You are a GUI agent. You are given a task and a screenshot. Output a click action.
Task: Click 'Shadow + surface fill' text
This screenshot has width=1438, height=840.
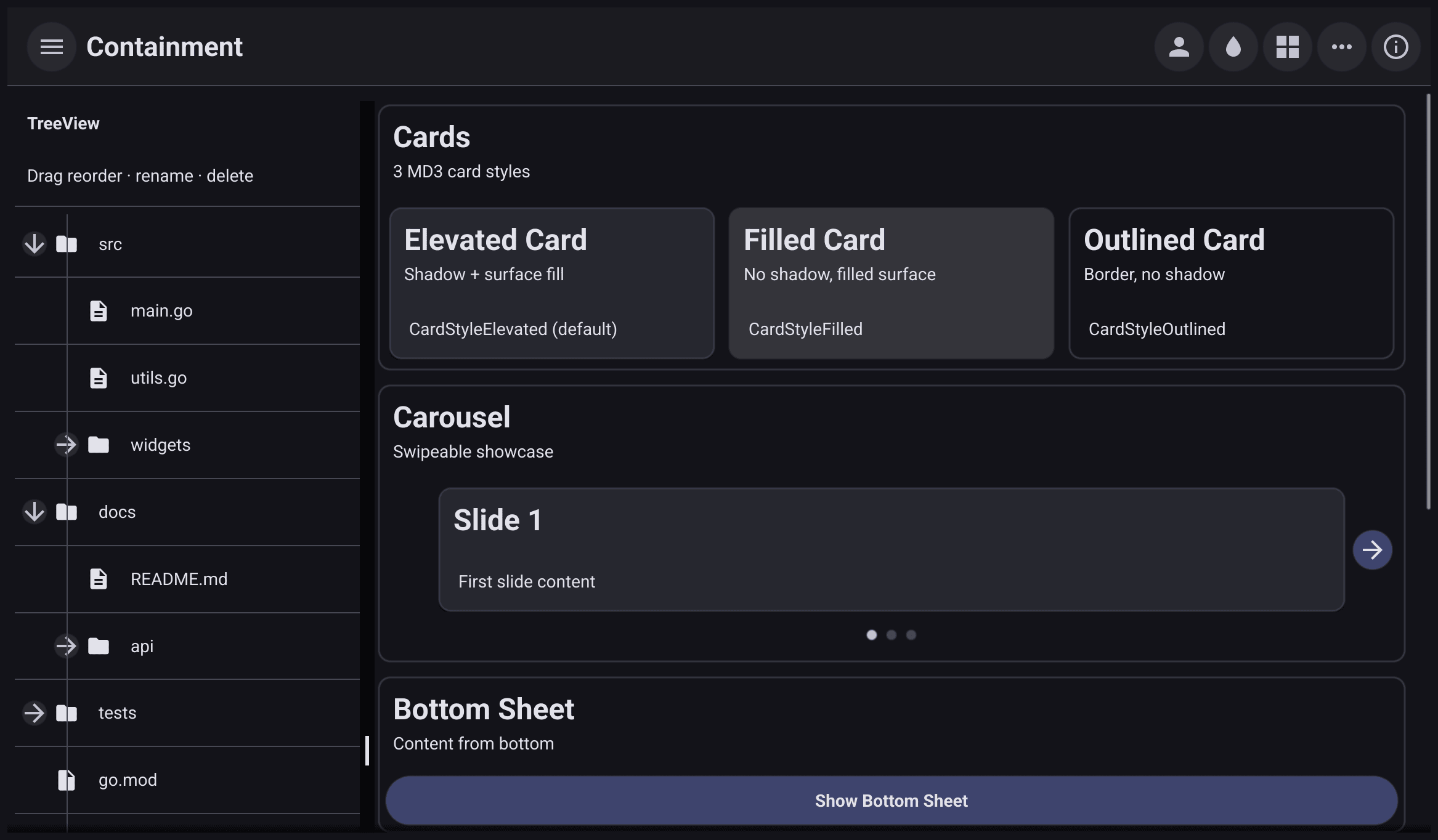click(x=484, y=274)
